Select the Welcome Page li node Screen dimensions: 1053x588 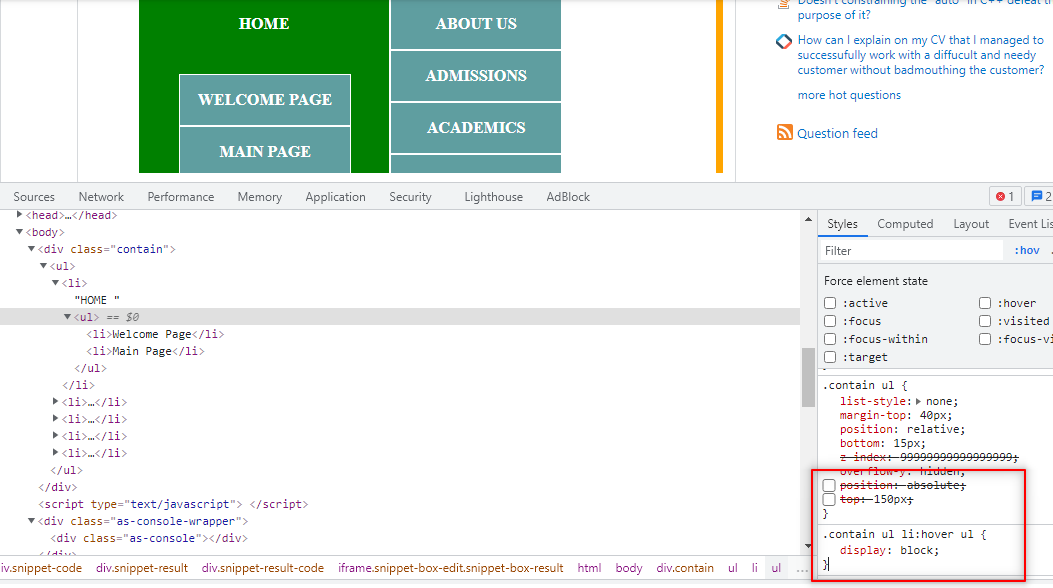coord(155,334)
